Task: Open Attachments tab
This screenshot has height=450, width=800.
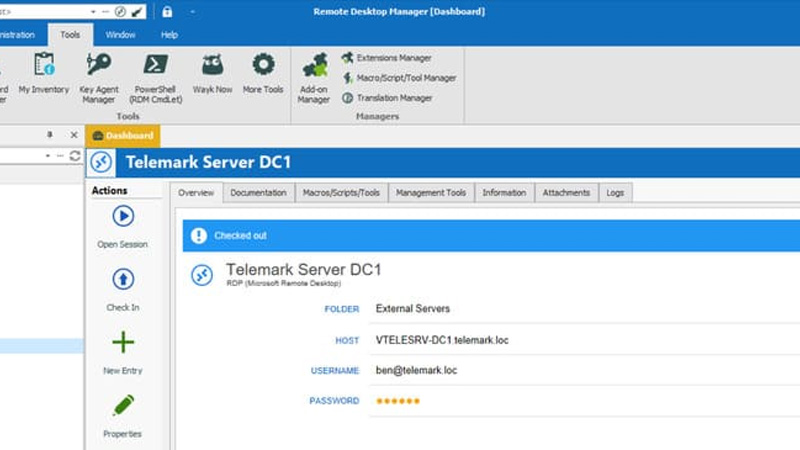Action: 566,193
